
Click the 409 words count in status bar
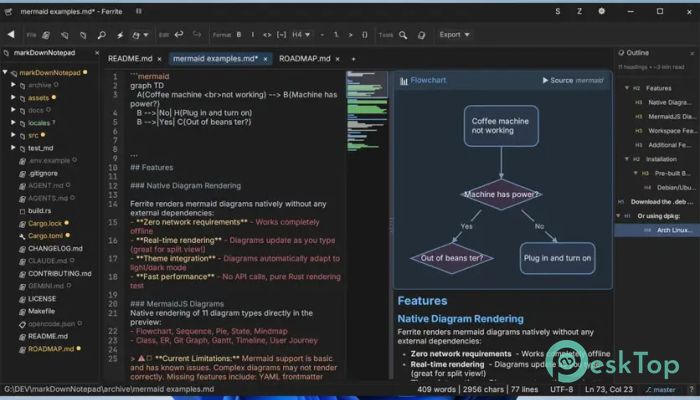pos(436,389)
